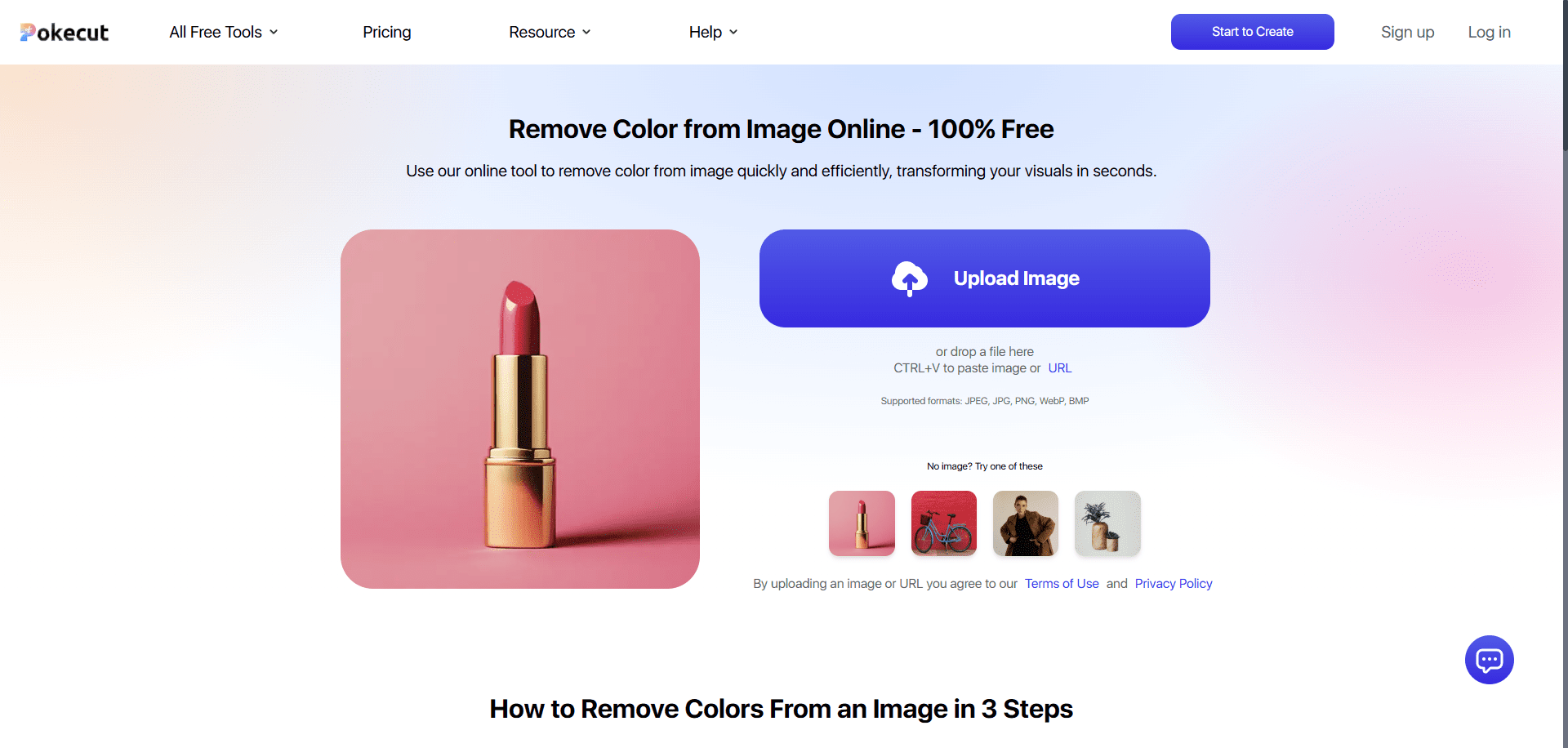Click the Log in link
The width and height of the screenshot is (1568, 748).
[x=1489, y=32]
